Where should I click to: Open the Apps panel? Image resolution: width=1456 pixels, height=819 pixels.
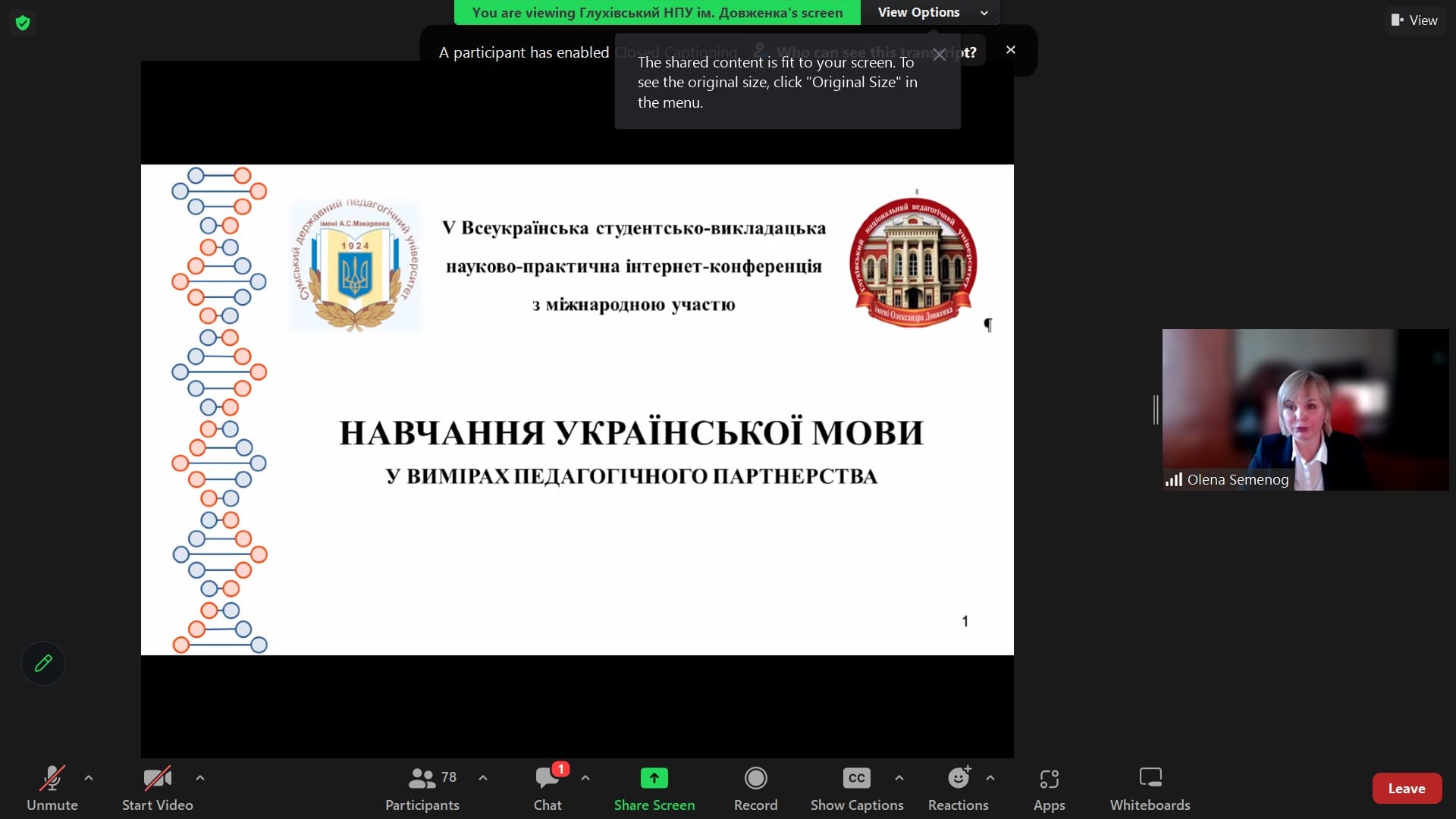(x=1049, y=788)
